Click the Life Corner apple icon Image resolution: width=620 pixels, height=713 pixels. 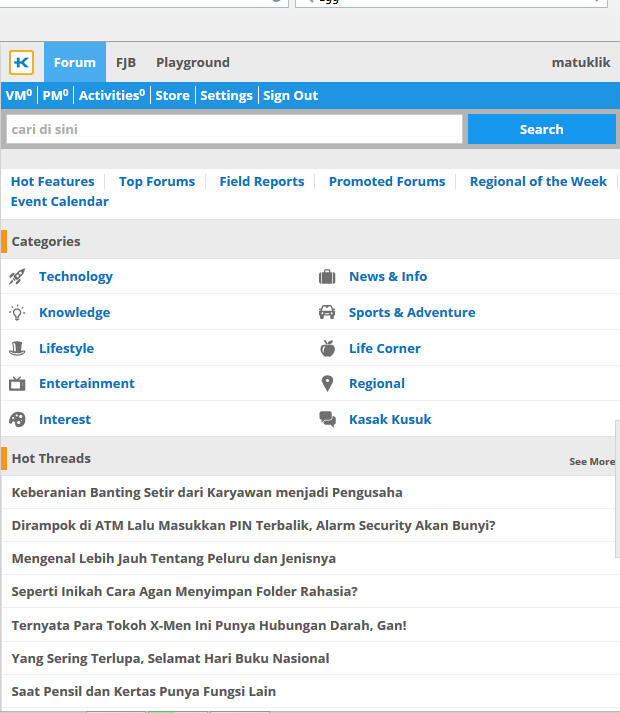click(x=327, y=348)
